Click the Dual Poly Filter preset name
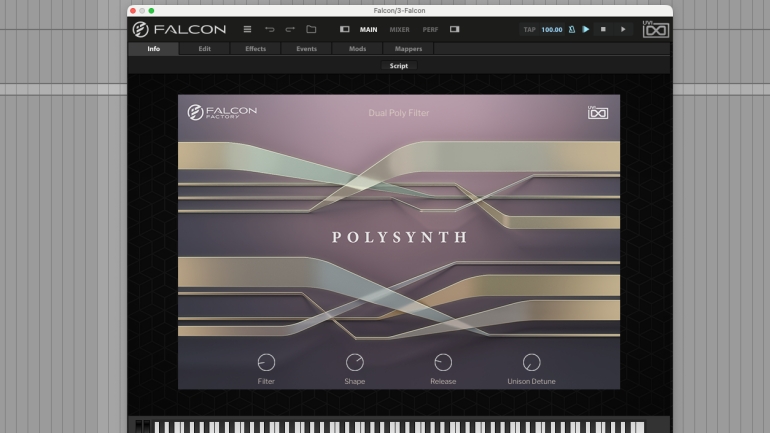The image size is (770, 433). (399, 113)
